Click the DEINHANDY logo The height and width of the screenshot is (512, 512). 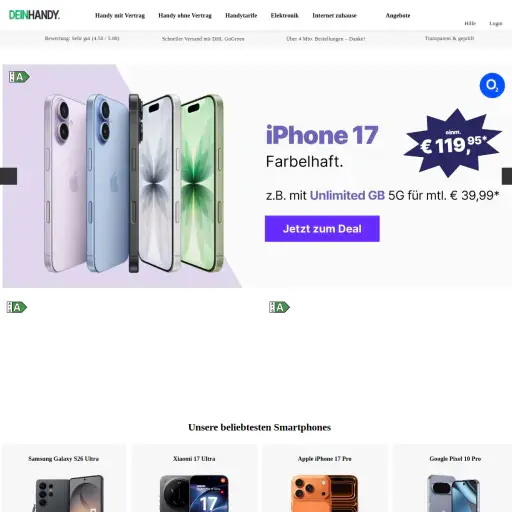(34, 15)
